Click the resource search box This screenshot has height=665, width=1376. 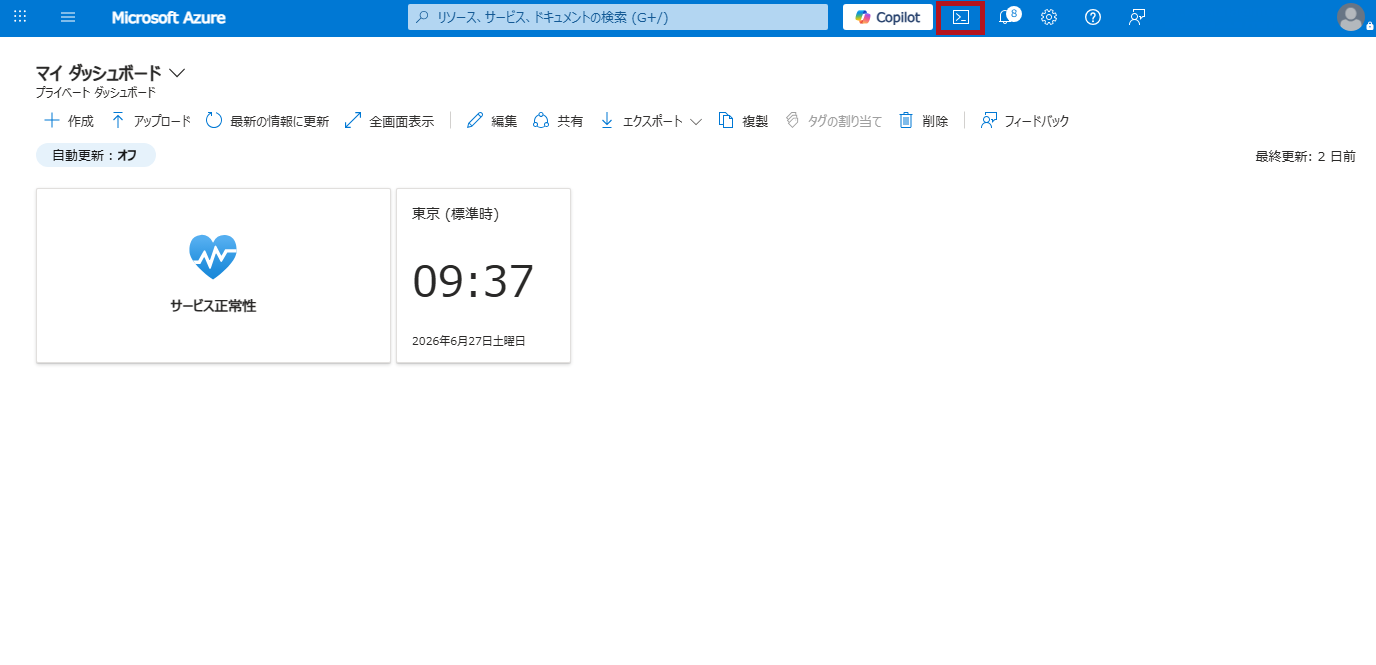[x=618, y=17]
